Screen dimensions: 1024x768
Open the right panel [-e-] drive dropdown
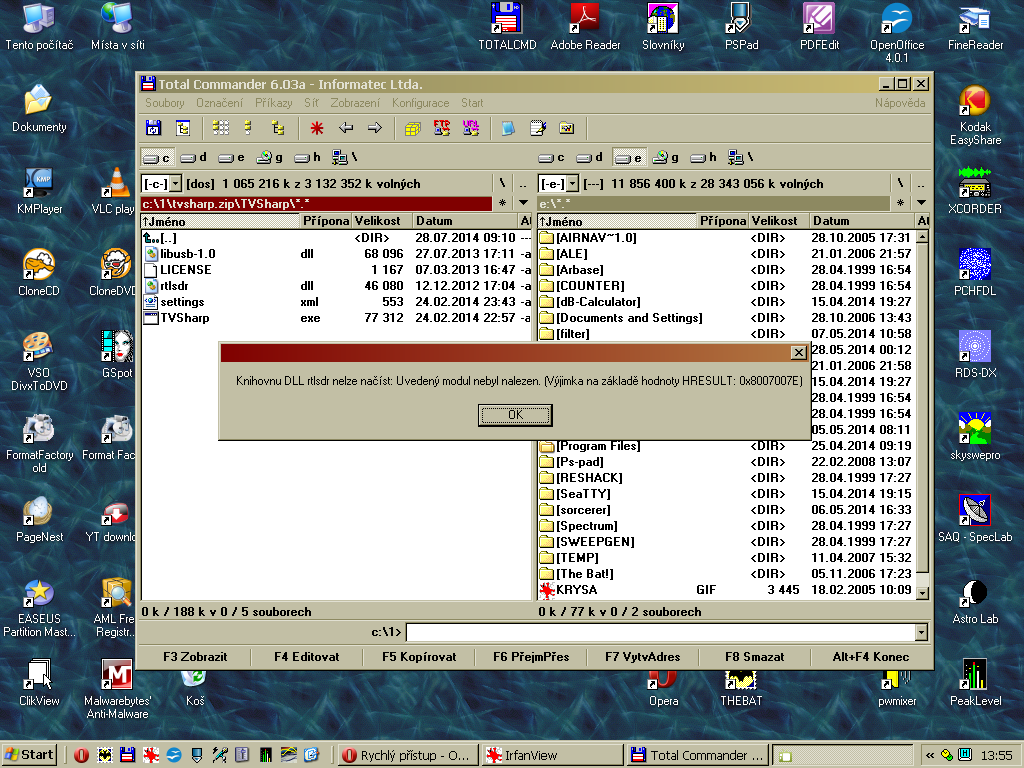click(572, 184)
